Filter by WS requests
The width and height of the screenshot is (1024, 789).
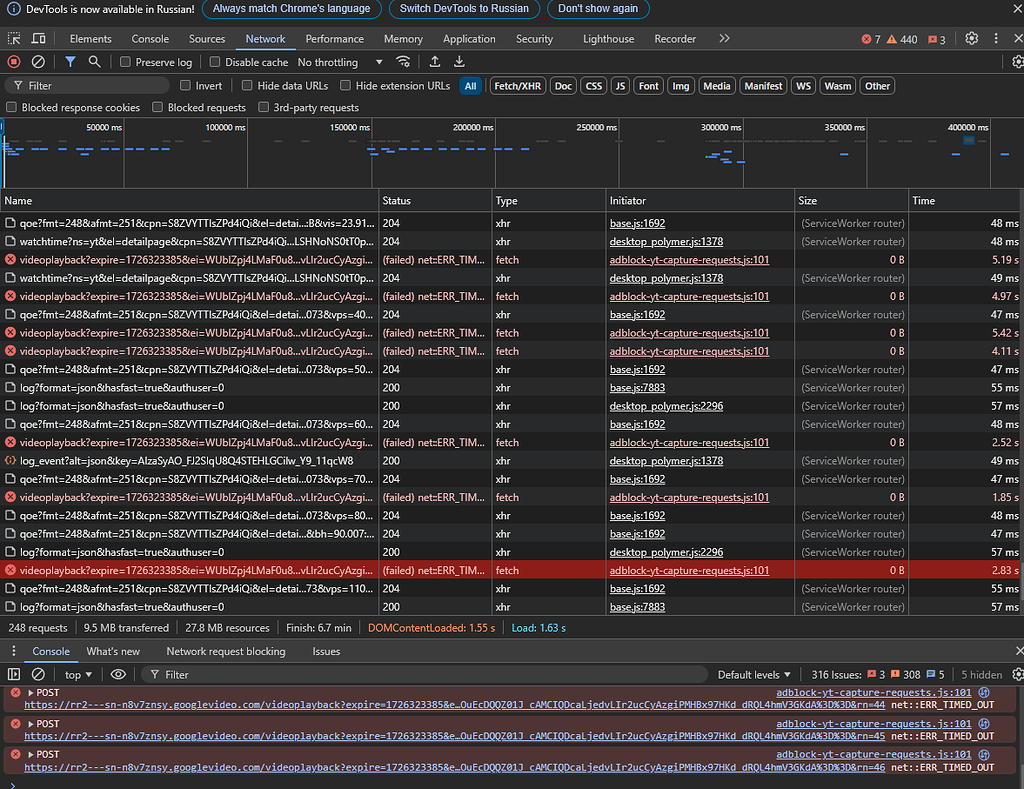pyautogui.click(x=803, y=86)
